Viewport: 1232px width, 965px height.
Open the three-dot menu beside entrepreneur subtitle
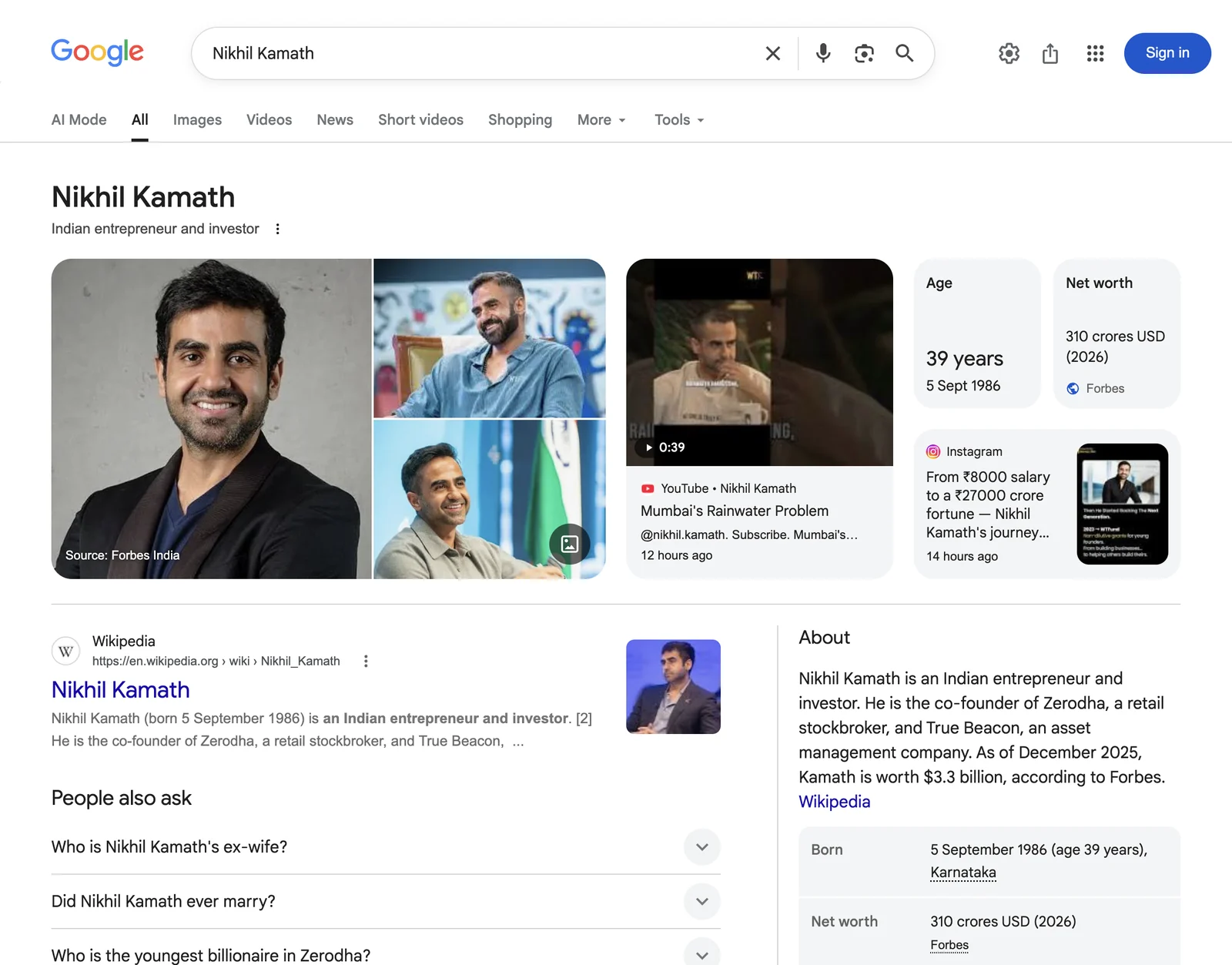pos(278,229)
